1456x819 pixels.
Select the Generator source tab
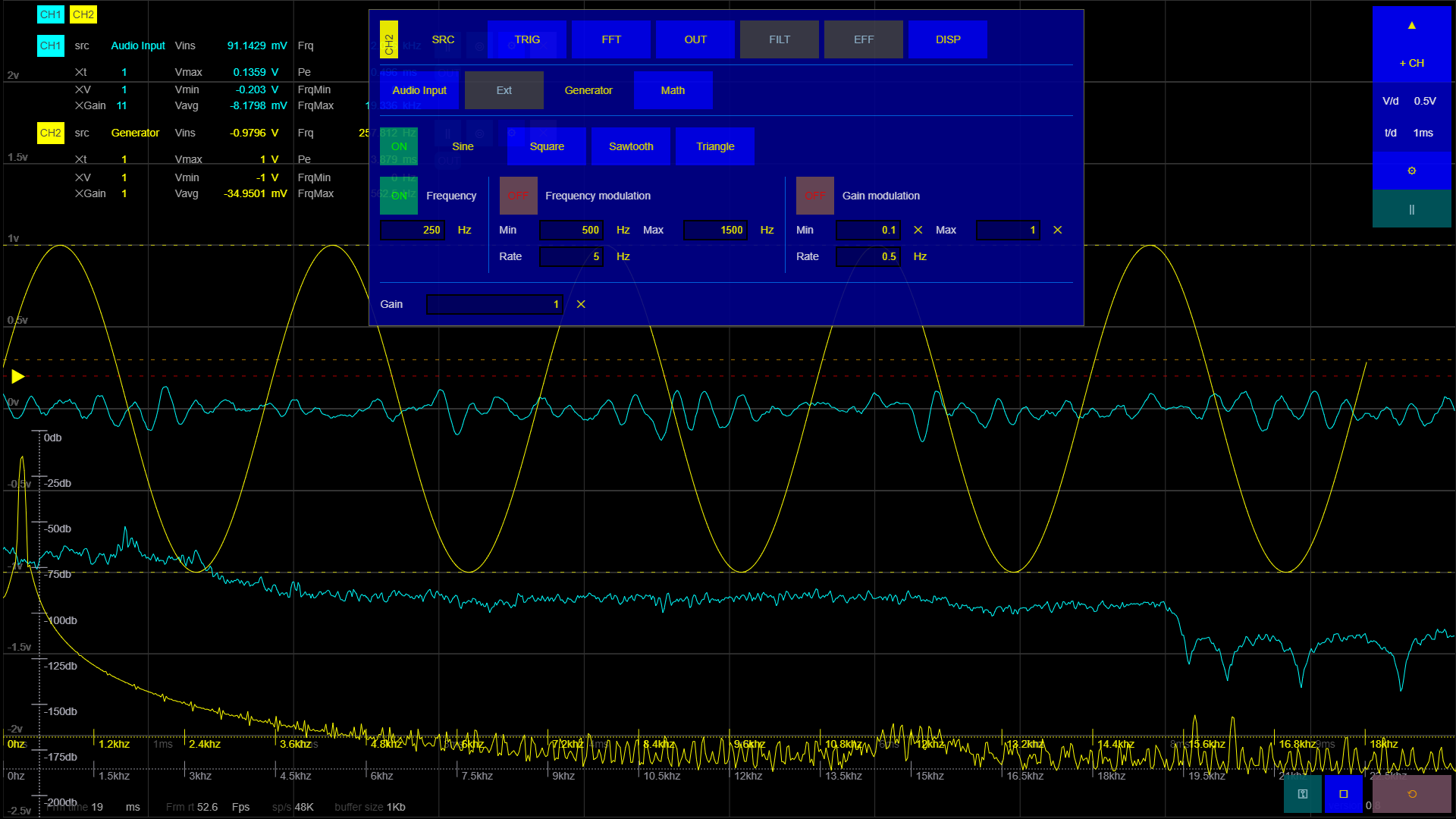pyautogui.click(x=588, y=89)
